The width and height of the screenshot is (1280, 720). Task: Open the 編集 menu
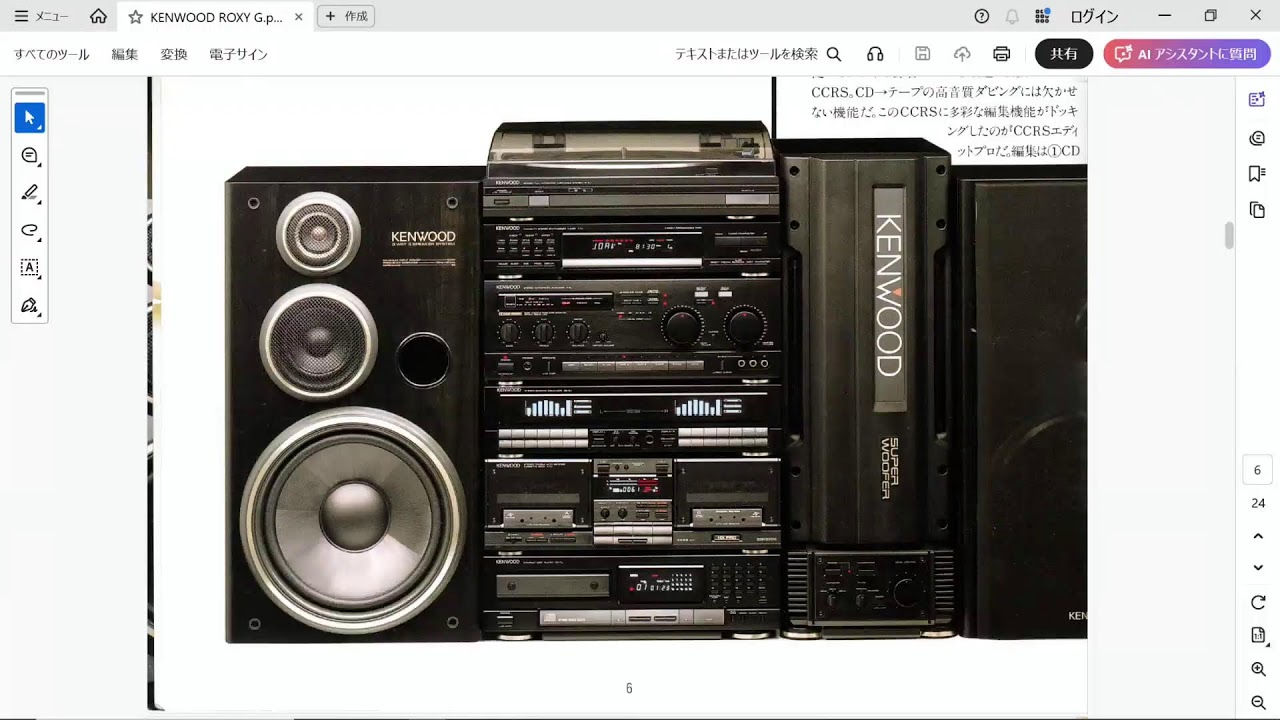pos(125,54)
